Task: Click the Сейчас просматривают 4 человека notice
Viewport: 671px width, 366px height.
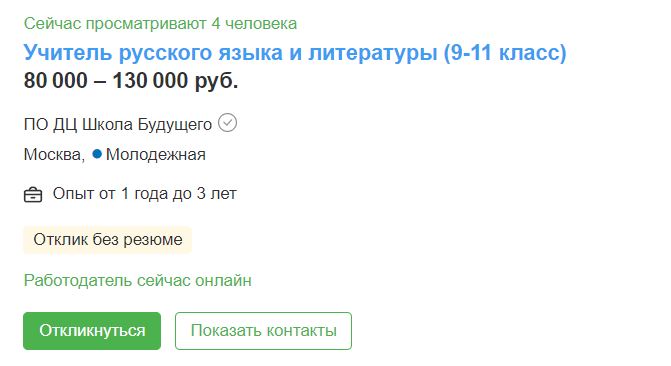Action: (x=160, y=24)
